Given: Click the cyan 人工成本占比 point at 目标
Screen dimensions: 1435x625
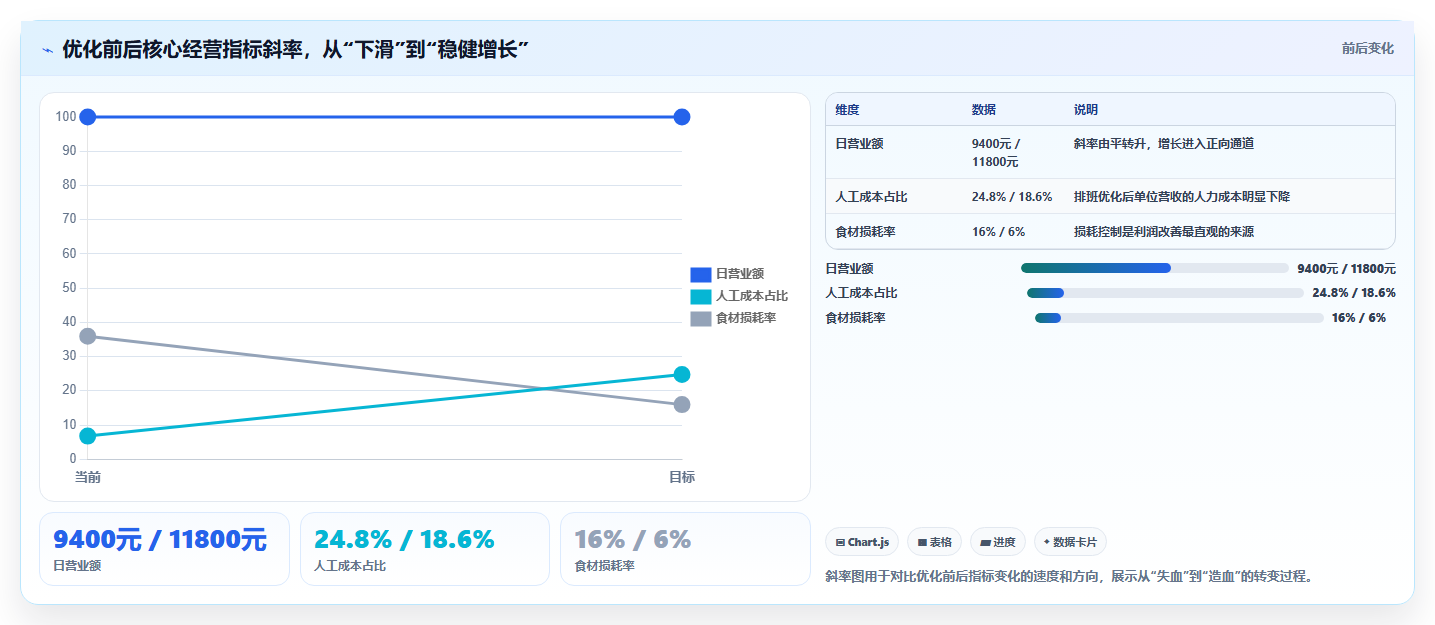Looking at the screenshot, I should tap(682, 375).
